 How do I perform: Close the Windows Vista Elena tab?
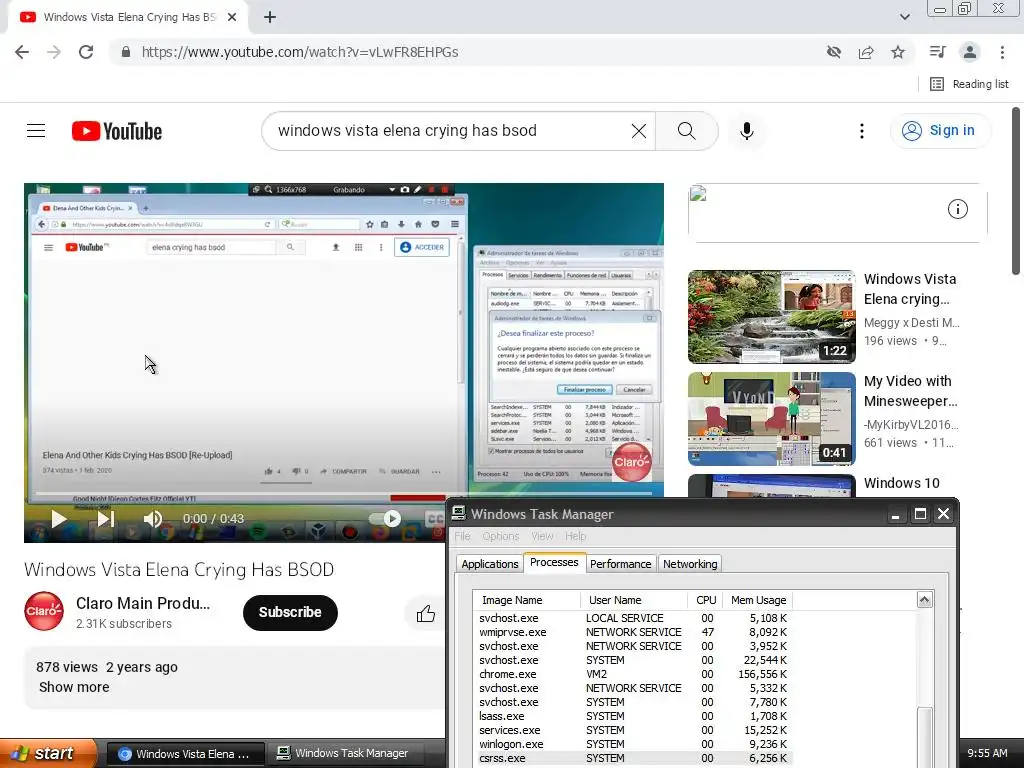tap(232, 18)
